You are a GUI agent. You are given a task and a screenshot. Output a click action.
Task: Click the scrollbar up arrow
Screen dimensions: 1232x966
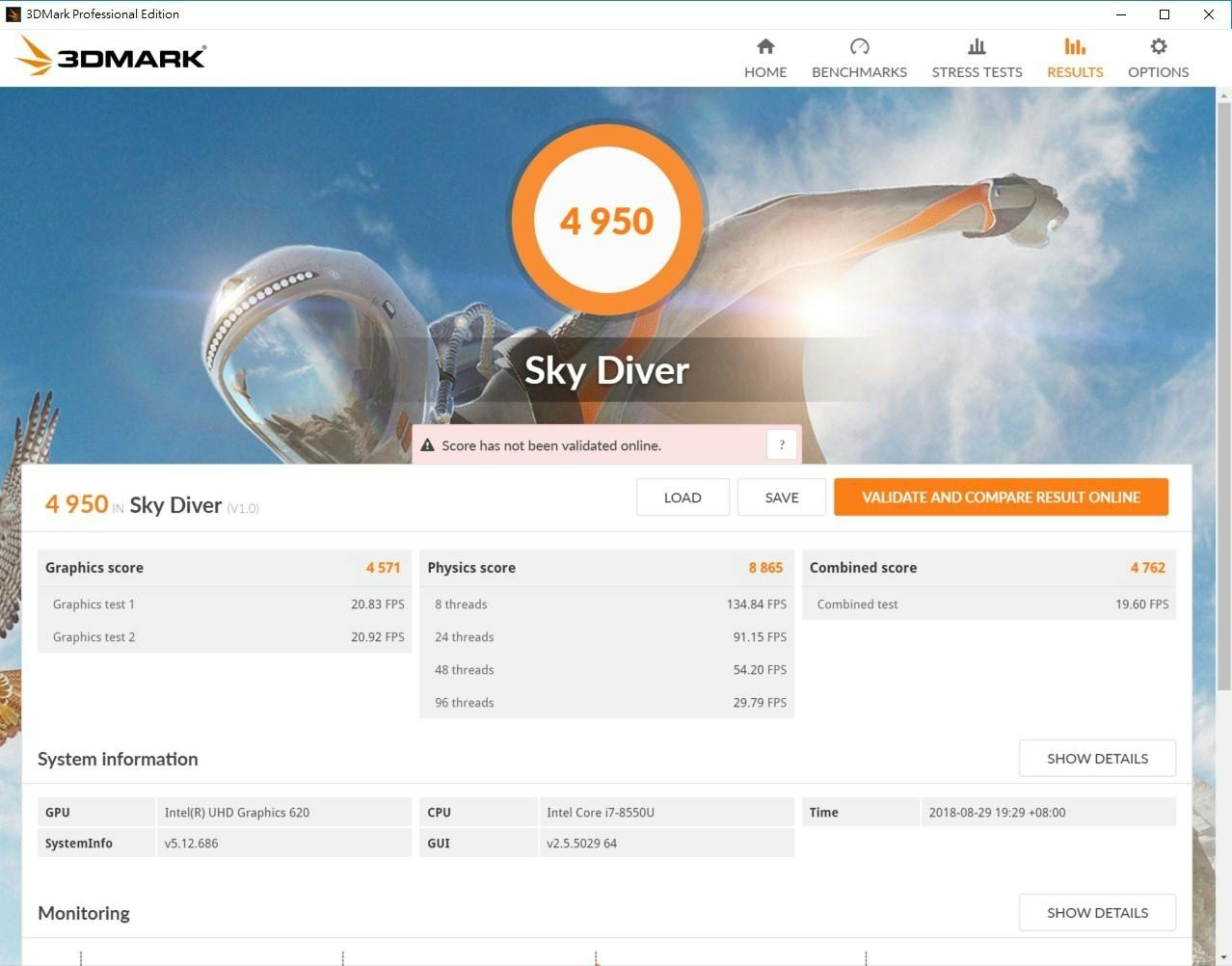pos(1224,94)
